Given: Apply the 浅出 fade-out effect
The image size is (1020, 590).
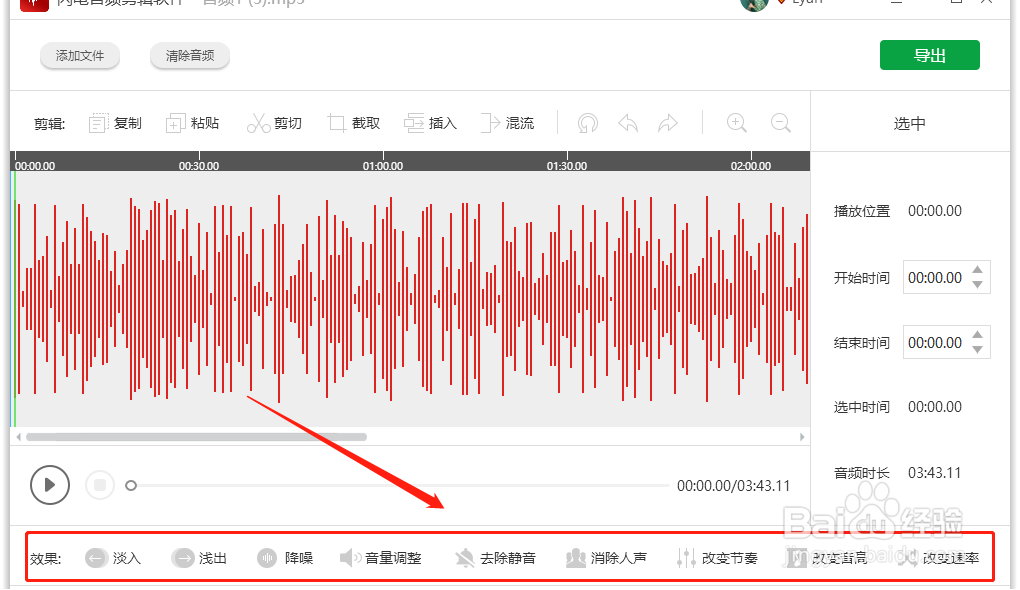Looking at the screenshot, I should coord(199,558).
